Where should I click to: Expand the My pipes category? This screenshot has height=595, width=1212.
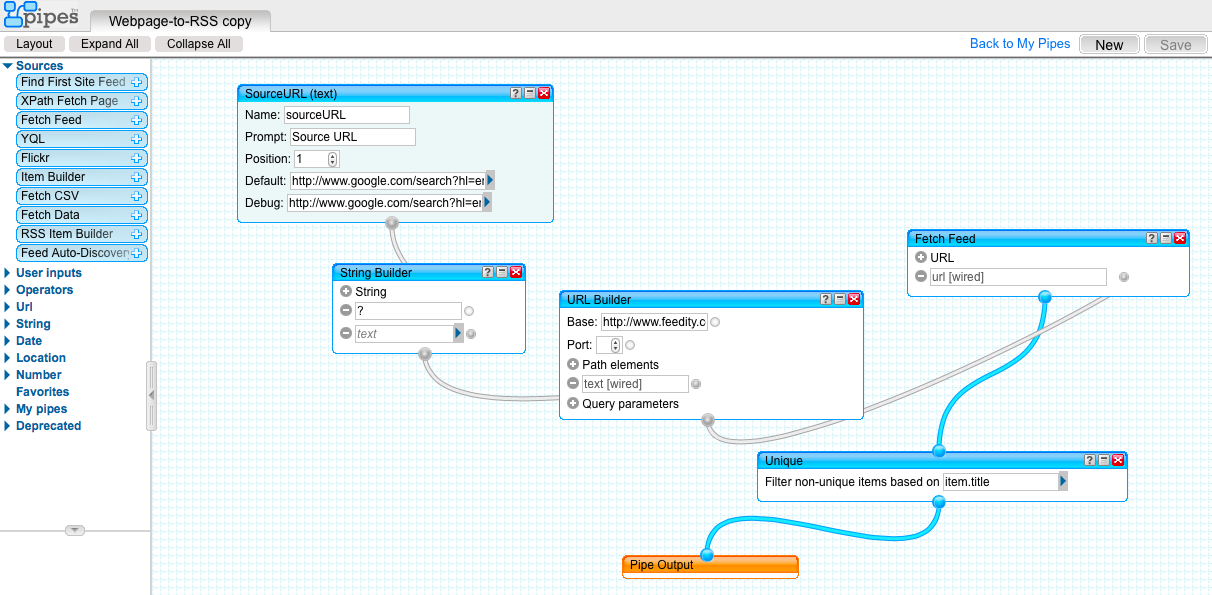(8, 409)
